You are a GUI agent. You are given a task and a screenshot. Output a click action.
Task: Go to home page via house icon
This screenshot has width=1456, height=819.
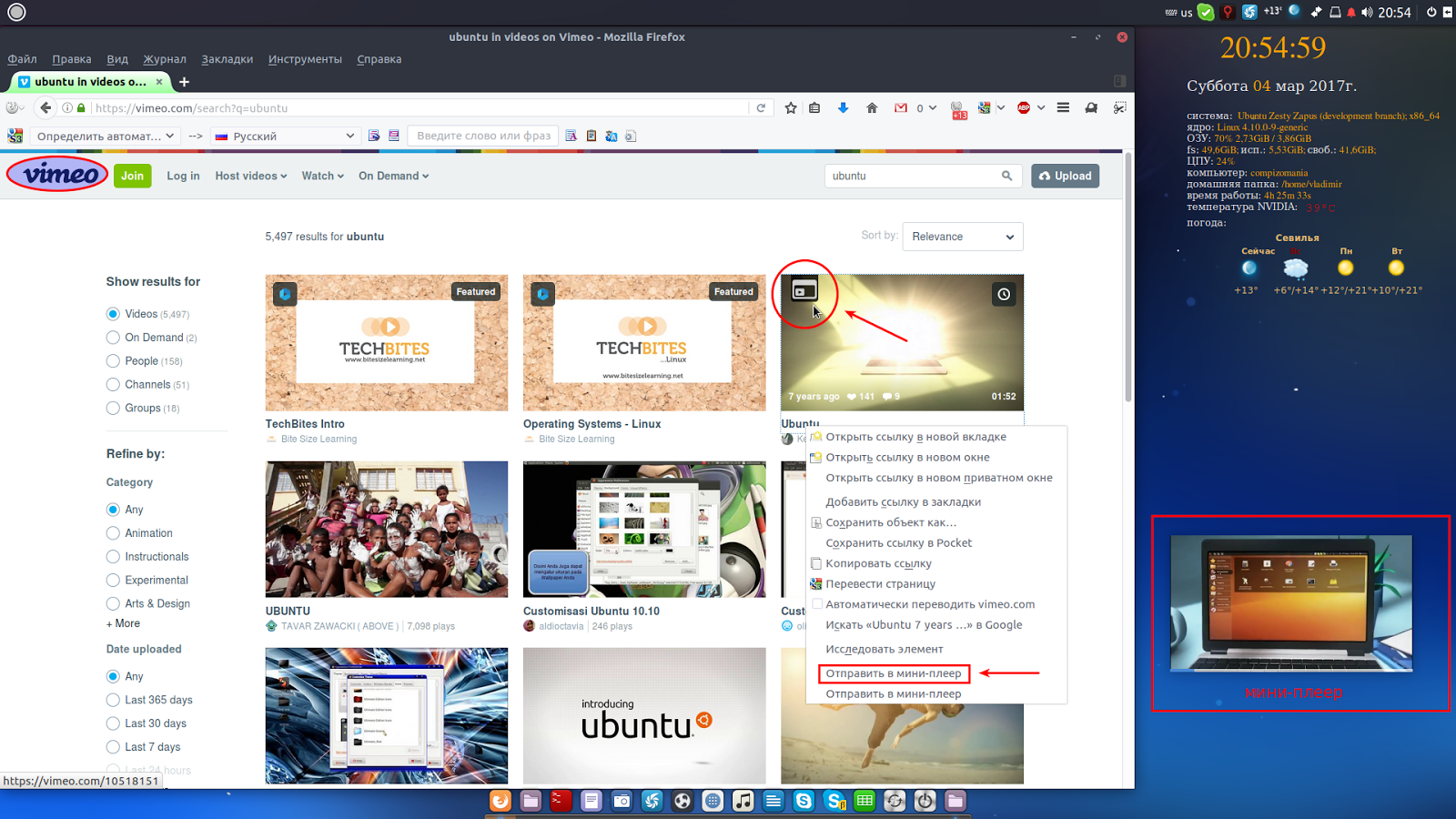tap(872, 107)
